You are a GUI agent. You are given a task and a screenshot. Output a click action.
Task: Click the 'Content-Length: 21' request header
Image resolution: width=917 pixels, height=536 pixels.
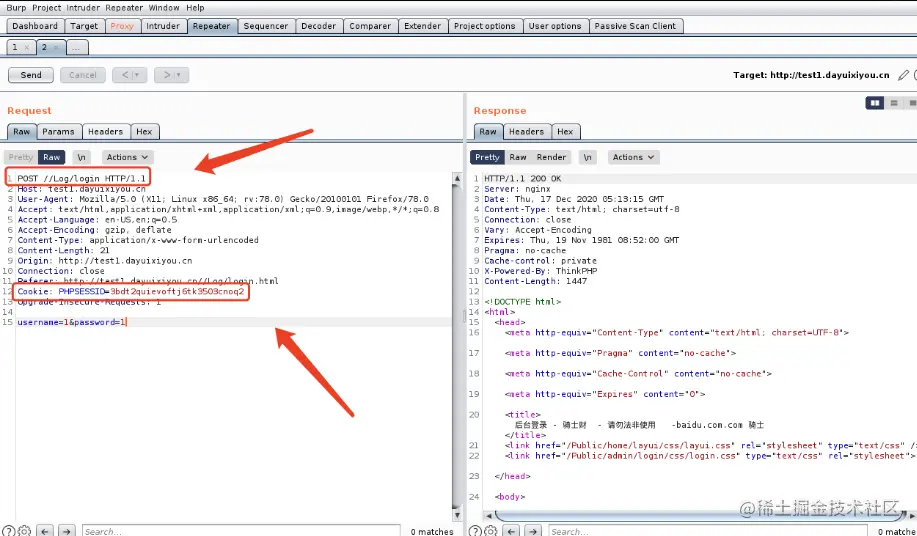coord(64,250)
